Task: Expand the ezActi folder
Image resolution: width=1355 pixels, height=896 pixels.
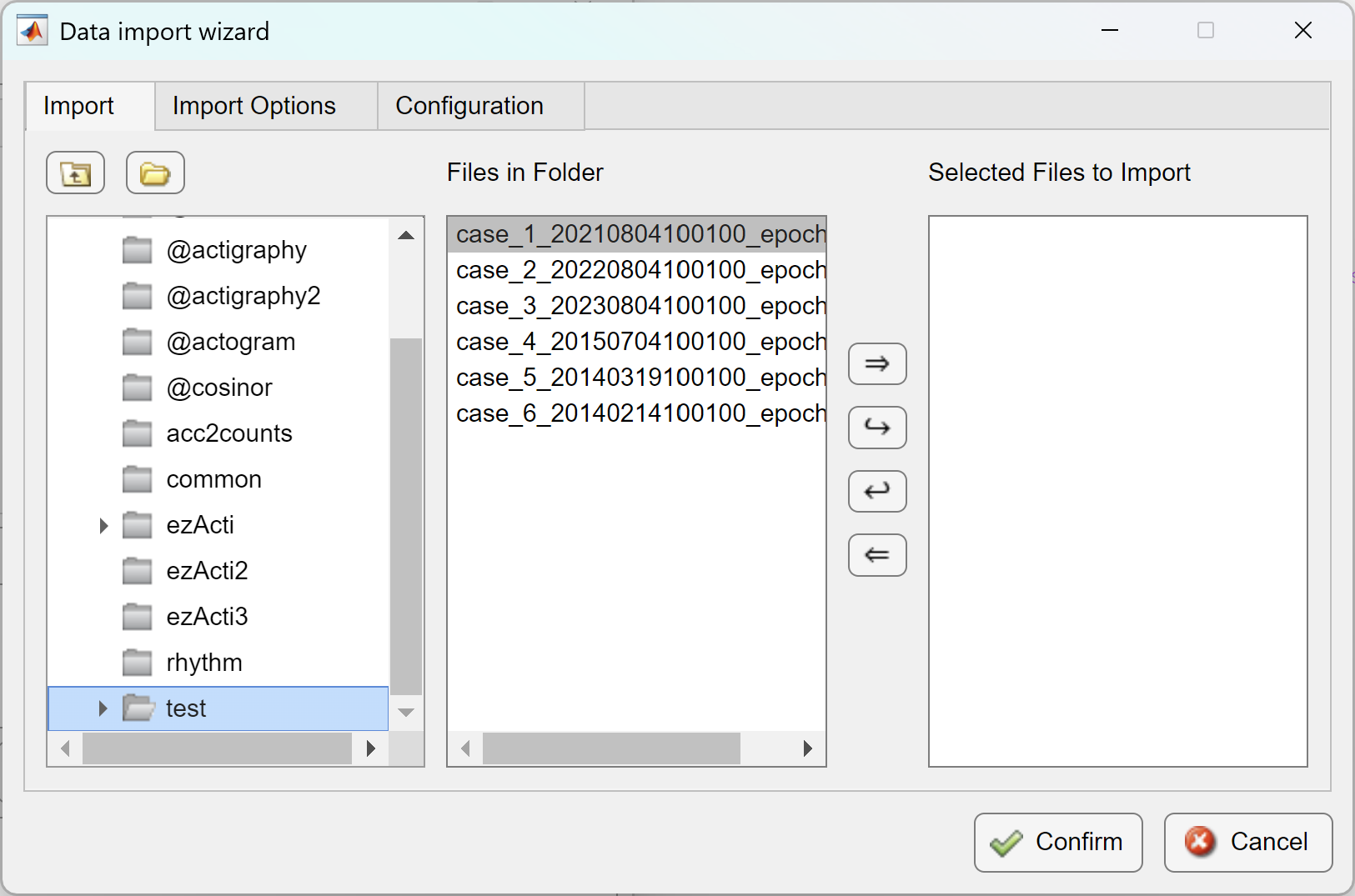Action: pyautogui.click(x=103, y=525)
